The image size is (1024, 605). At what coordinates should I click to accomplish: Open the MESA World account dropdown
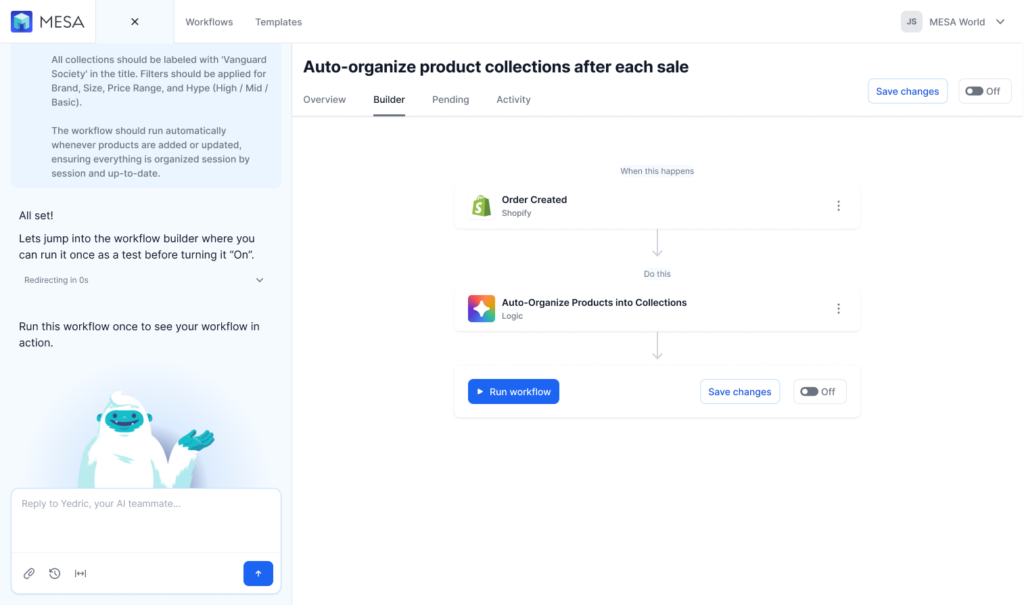tap(966, 21)
